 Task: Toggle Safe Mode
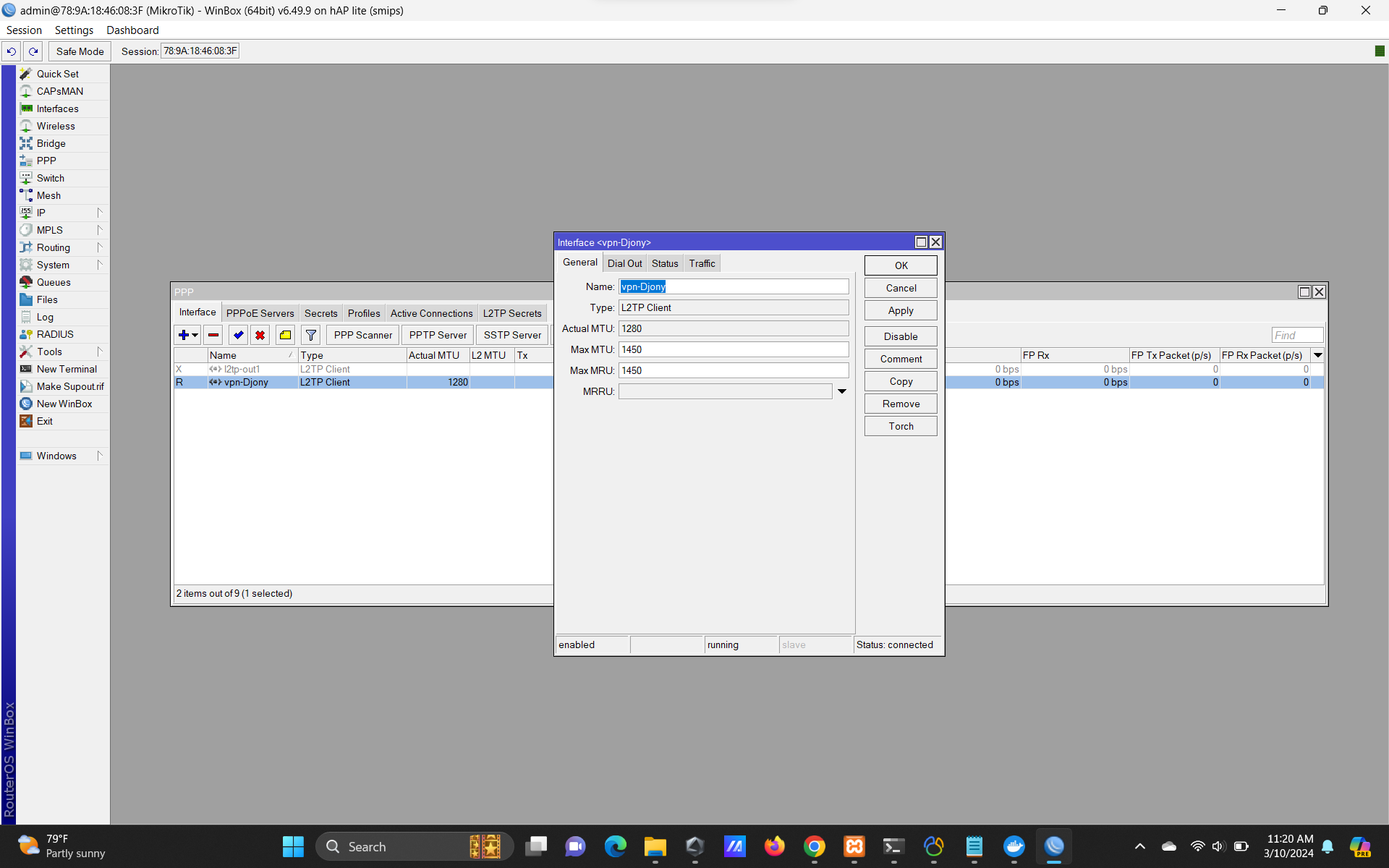point(80,51)
